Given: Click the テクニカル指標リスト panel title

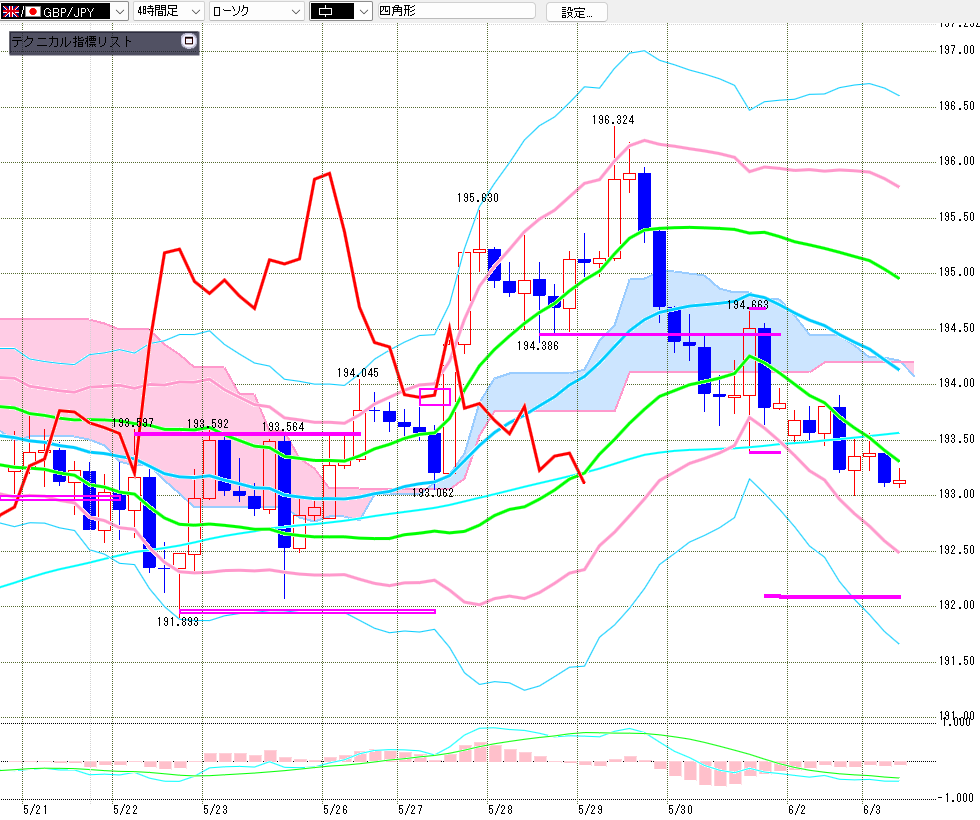Looking at the screenshot, I should pyautogui.click(x=72, y=42).
